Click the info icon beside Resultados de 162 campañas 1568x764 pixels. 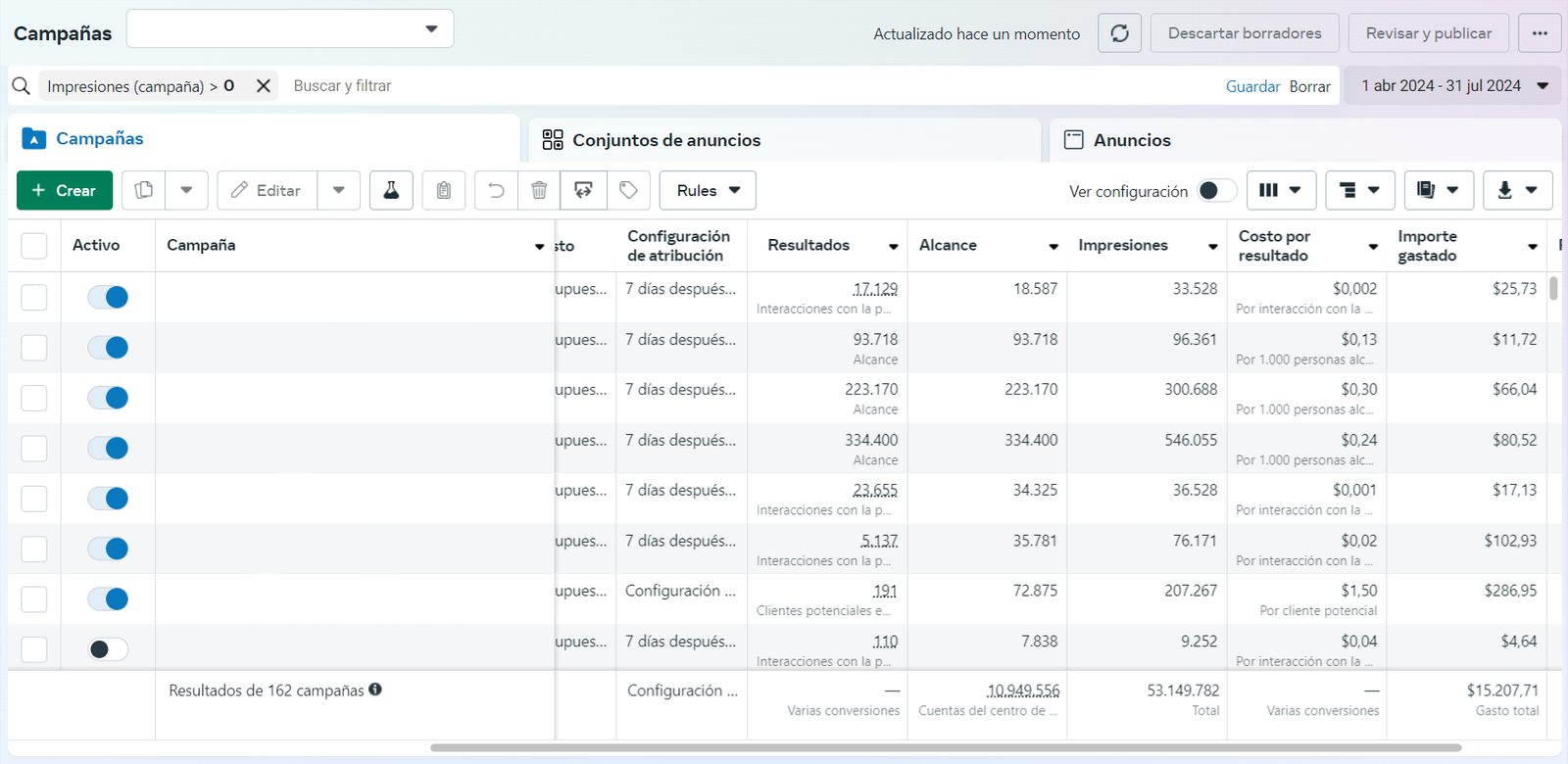(375, 690)
